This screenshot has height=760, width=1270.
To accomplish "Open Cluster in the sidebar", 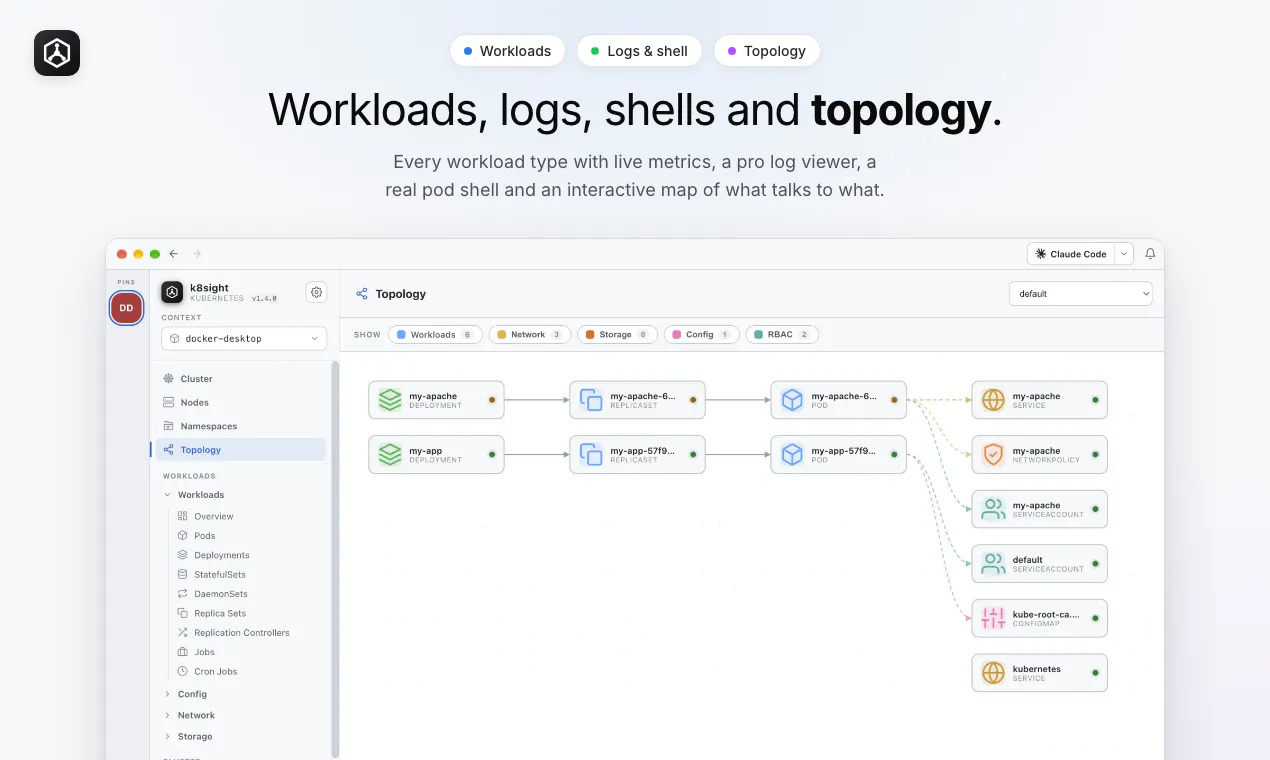I will click(x=241, y=379).
